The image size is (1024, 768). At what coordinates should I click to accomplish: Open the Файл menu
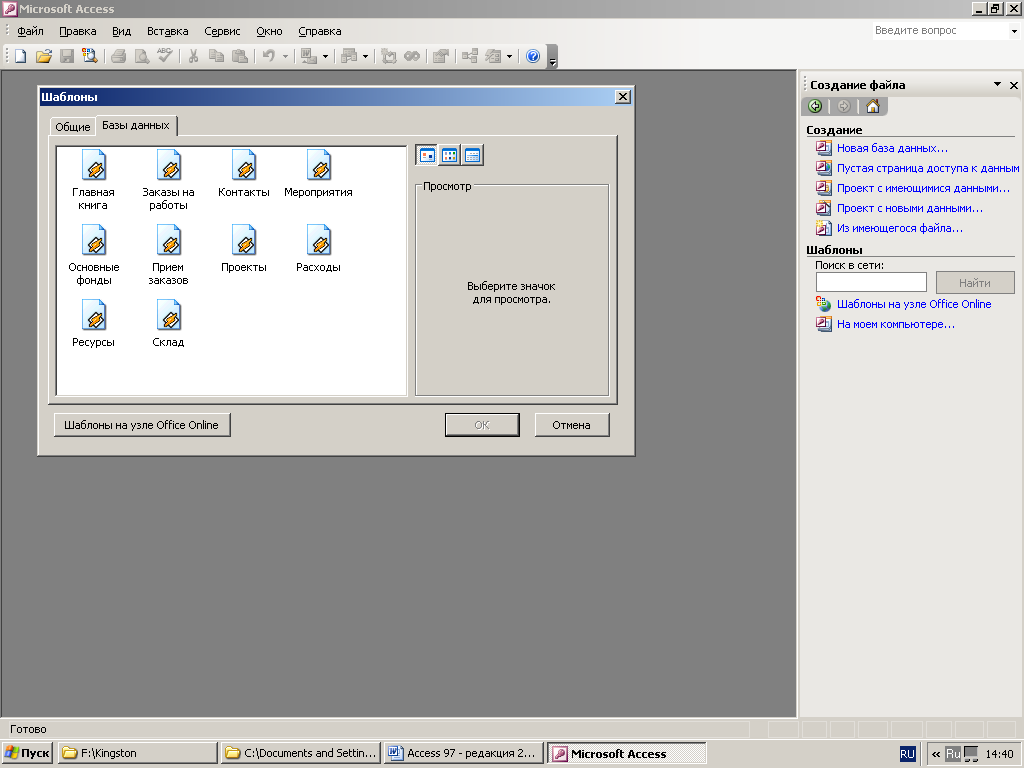click(x=30, y=31)
